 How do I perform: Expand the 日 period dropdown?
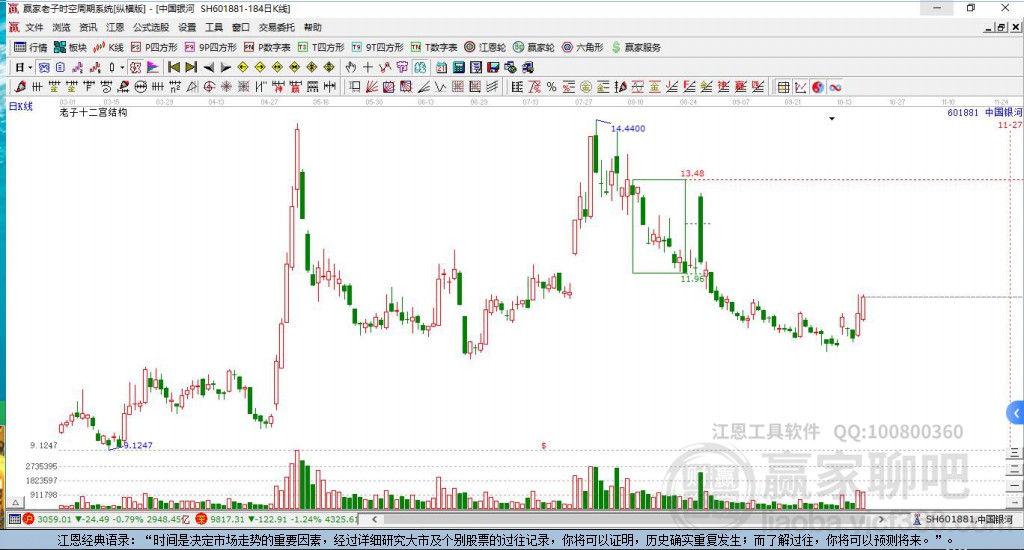click(x=29, y=67)
